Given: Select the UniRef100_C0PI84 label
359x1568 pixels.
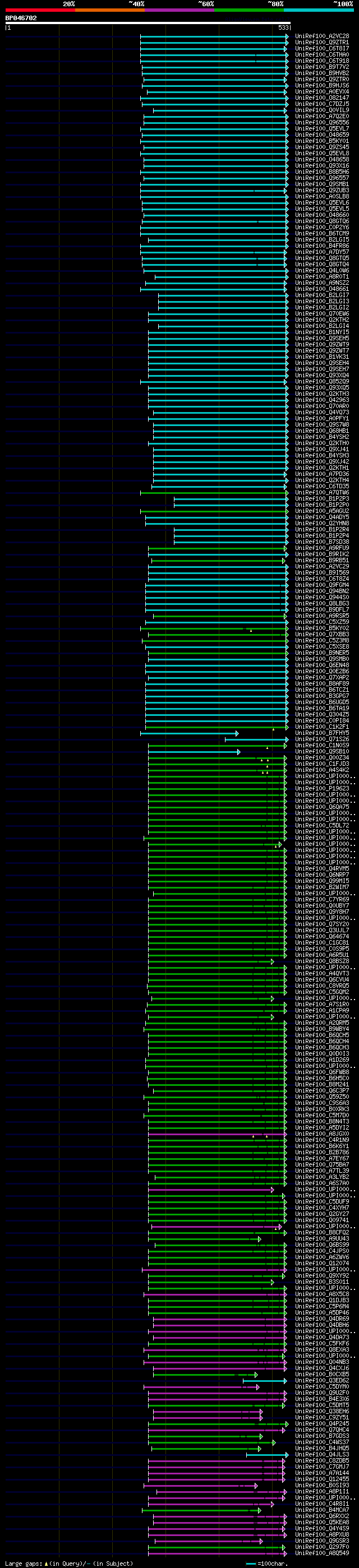Looking at the screenshot, I should tap(323, 721).
